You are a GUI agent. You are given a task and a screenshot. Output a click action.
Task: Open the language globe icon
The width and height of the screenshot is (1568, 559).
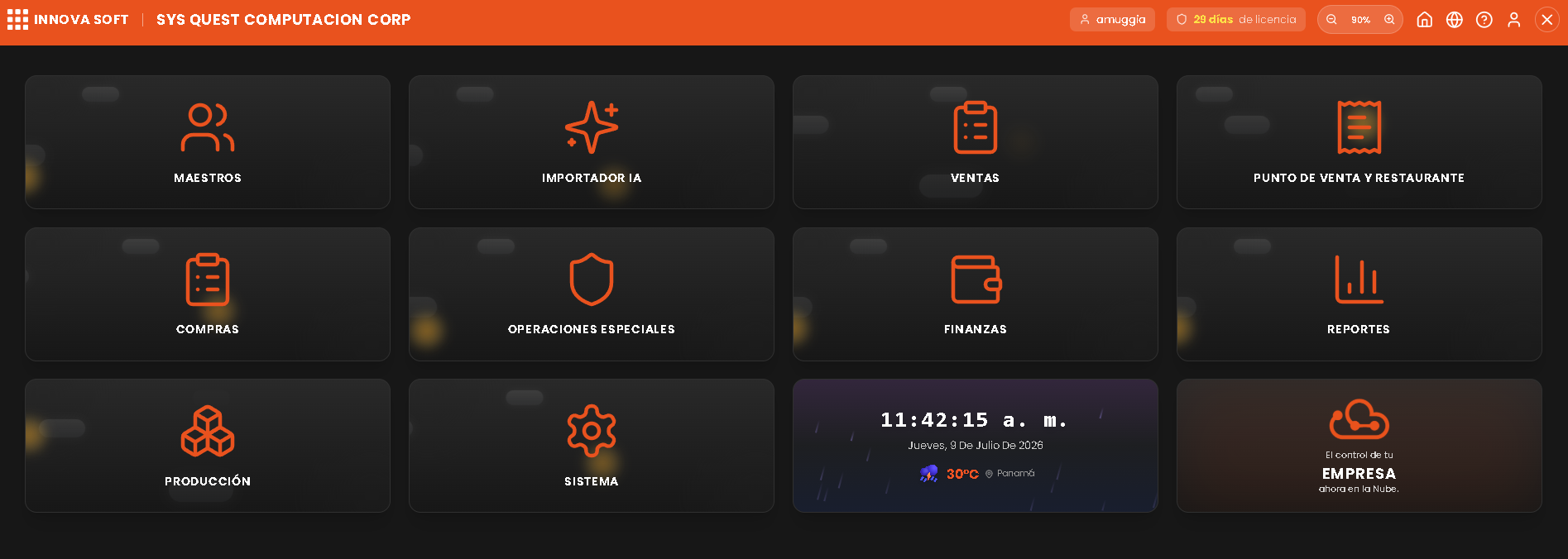pyautogui.click(x=1454, y=19)
